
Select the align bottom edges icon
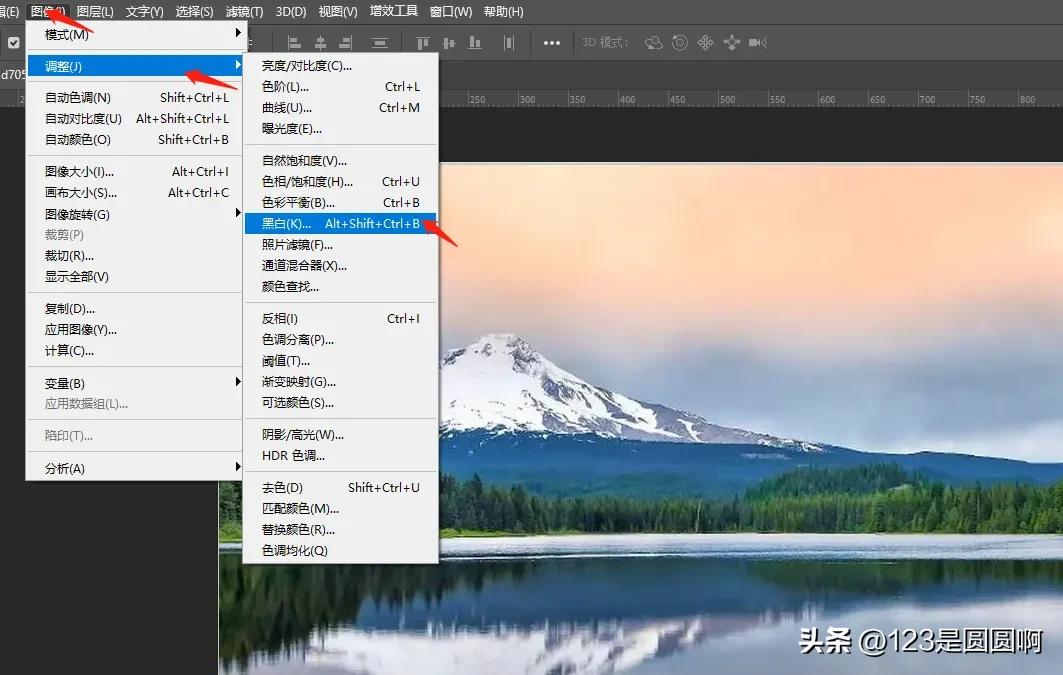[x=473, y=42]
